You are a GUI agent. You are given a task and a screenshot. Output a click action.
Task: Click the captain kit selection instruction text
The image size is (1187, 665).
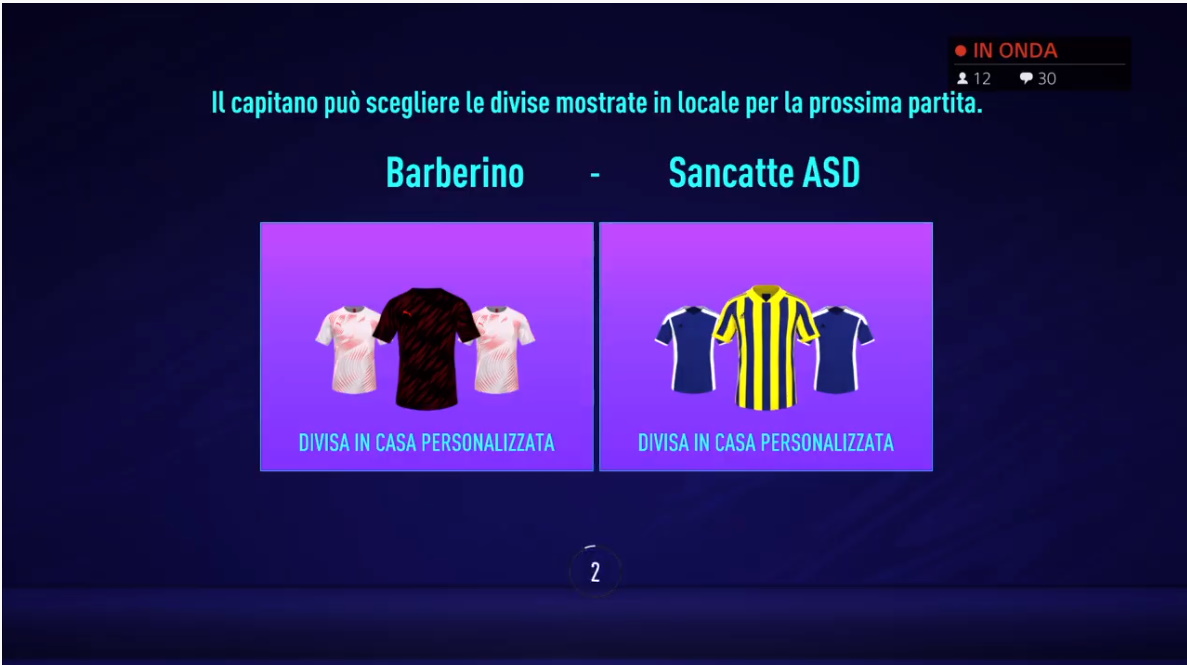597,103
